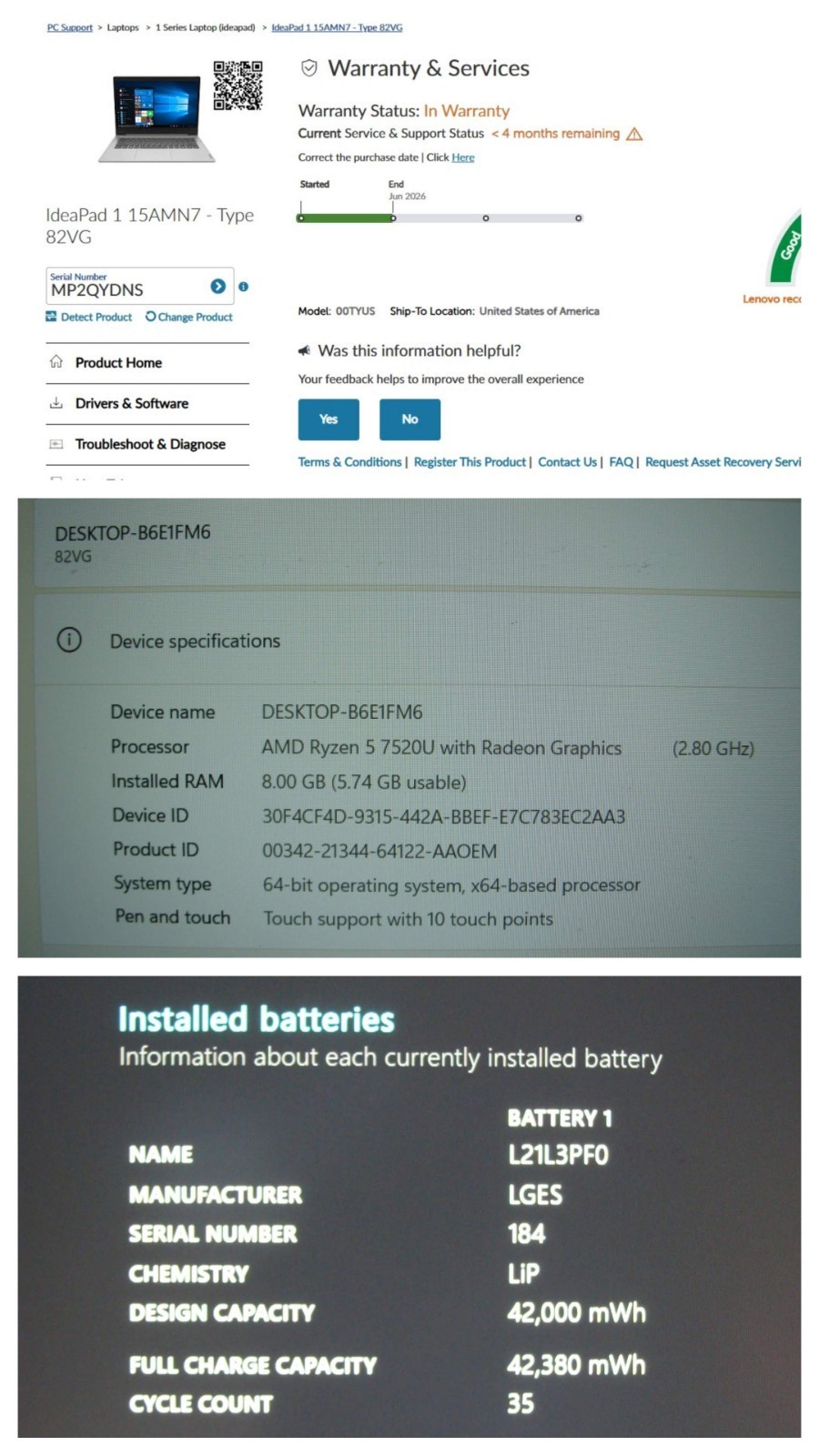Select the Device ID value
819x1456 pixels.
(443, 816)
